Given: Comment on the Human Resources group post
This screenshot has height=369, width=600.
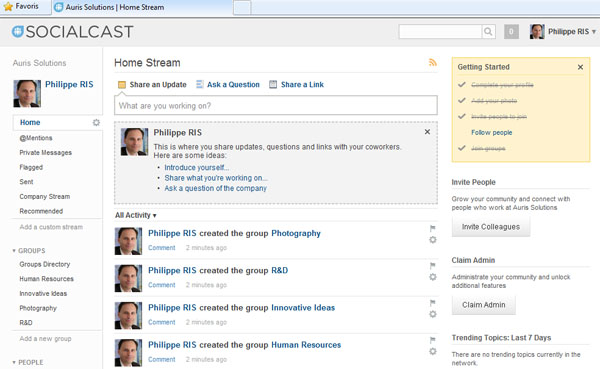Looking at the screenshot, I should point(161,359).
